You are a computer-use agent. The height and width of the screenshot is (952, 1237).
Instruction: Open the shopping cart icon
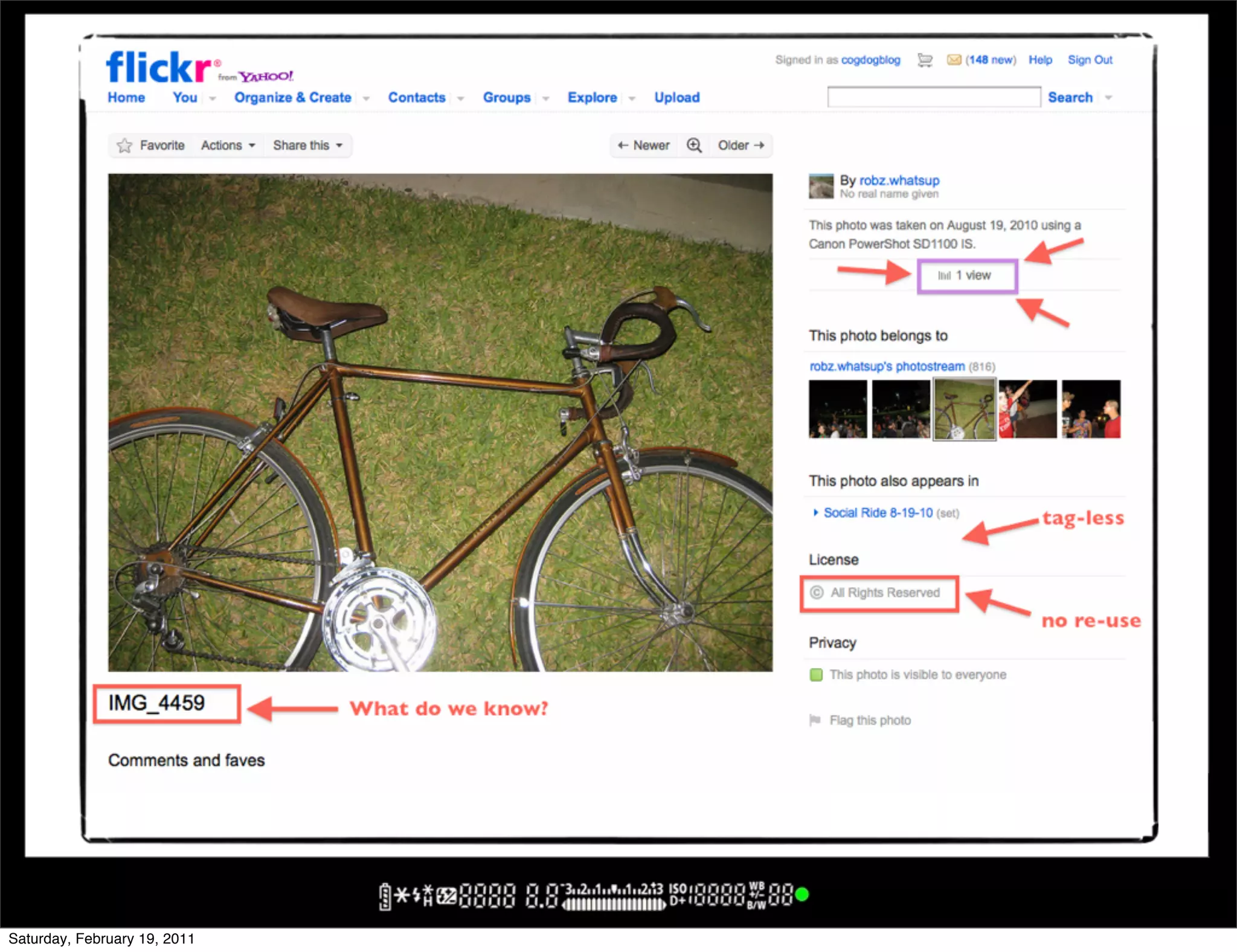[x=924, y=60]
